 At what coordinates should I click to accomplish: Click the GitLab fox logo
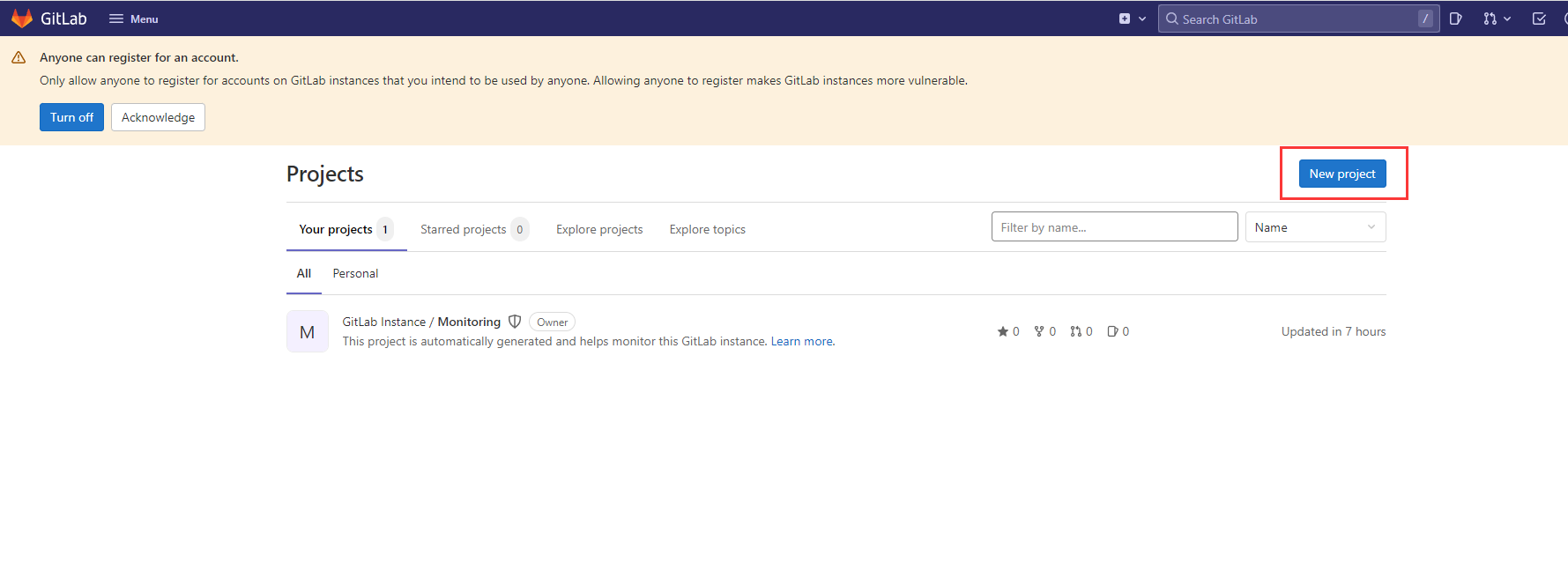(x=22, y=19)
